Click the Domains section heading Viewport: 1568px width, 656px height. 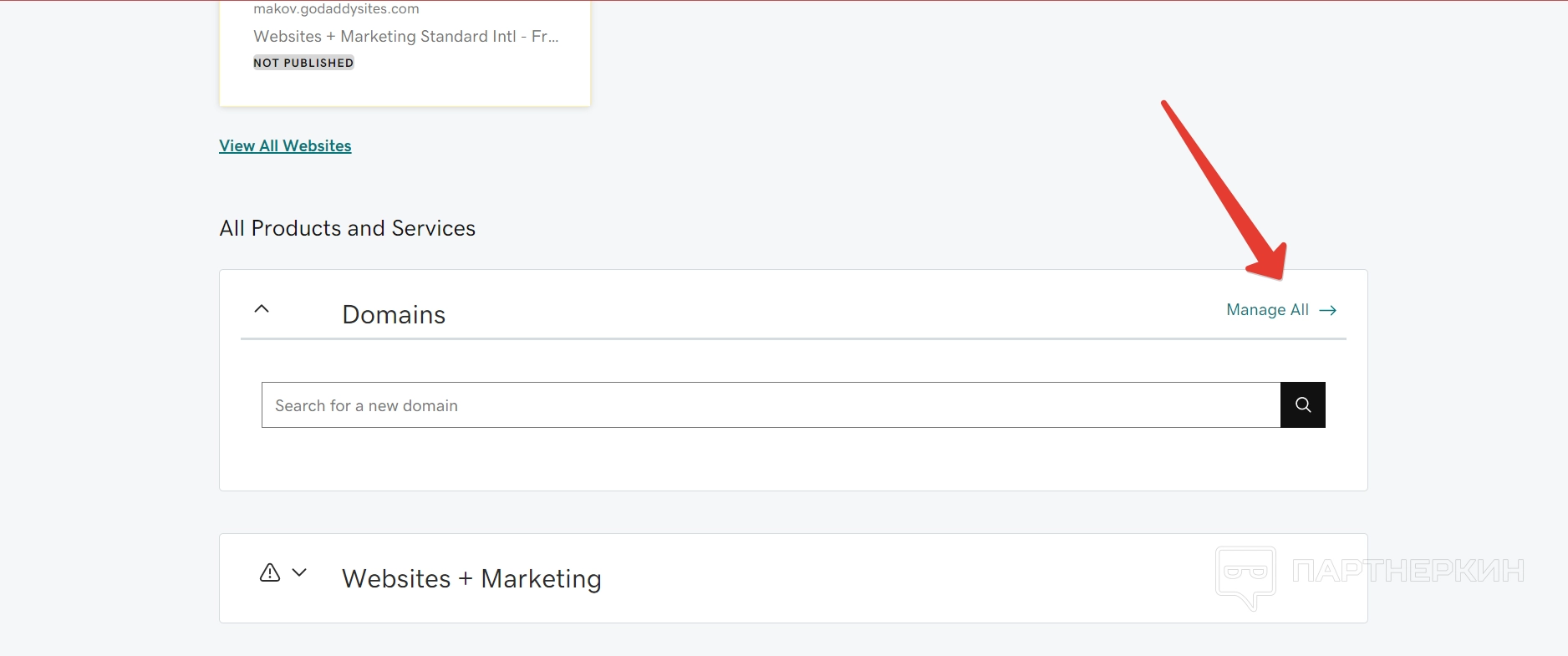point(394,315)
